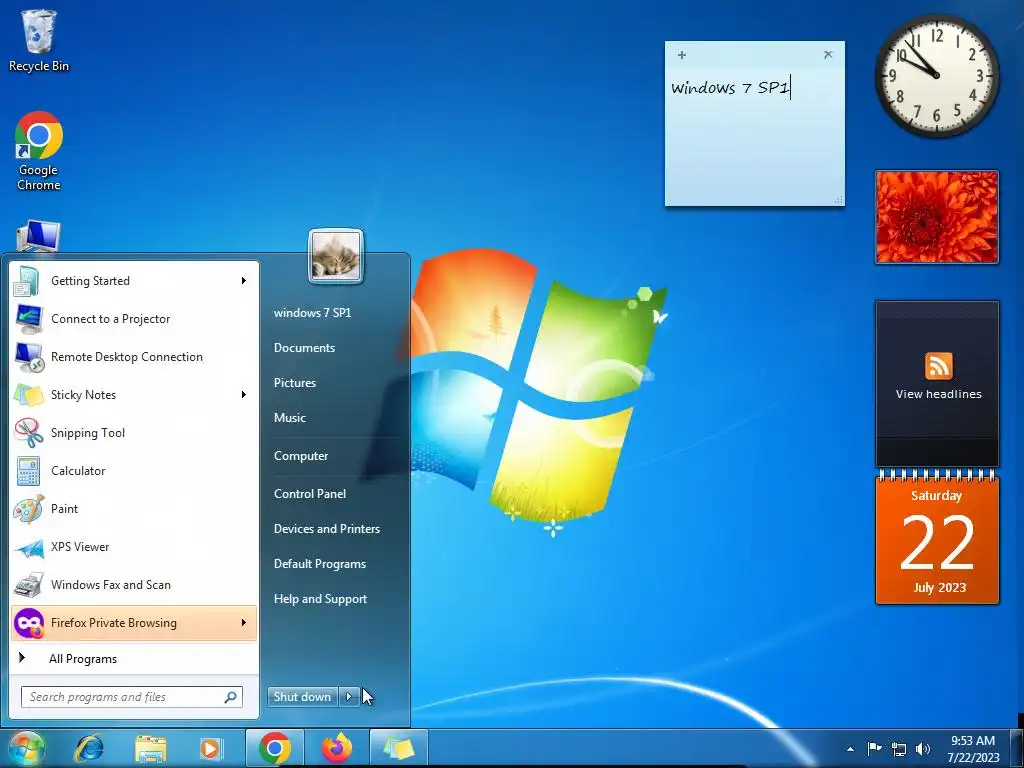Click the Calculator icon in Start menu
This screenshot has height=768, width=1024.
click(28, 471)
